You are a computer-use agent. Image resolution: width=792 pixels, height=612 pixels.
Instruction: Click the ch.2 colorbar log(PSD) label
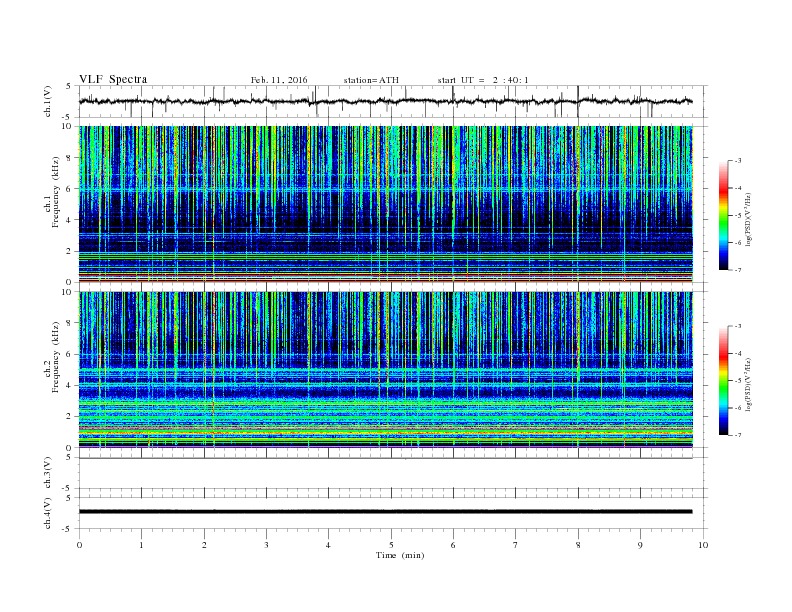point(748,384)
